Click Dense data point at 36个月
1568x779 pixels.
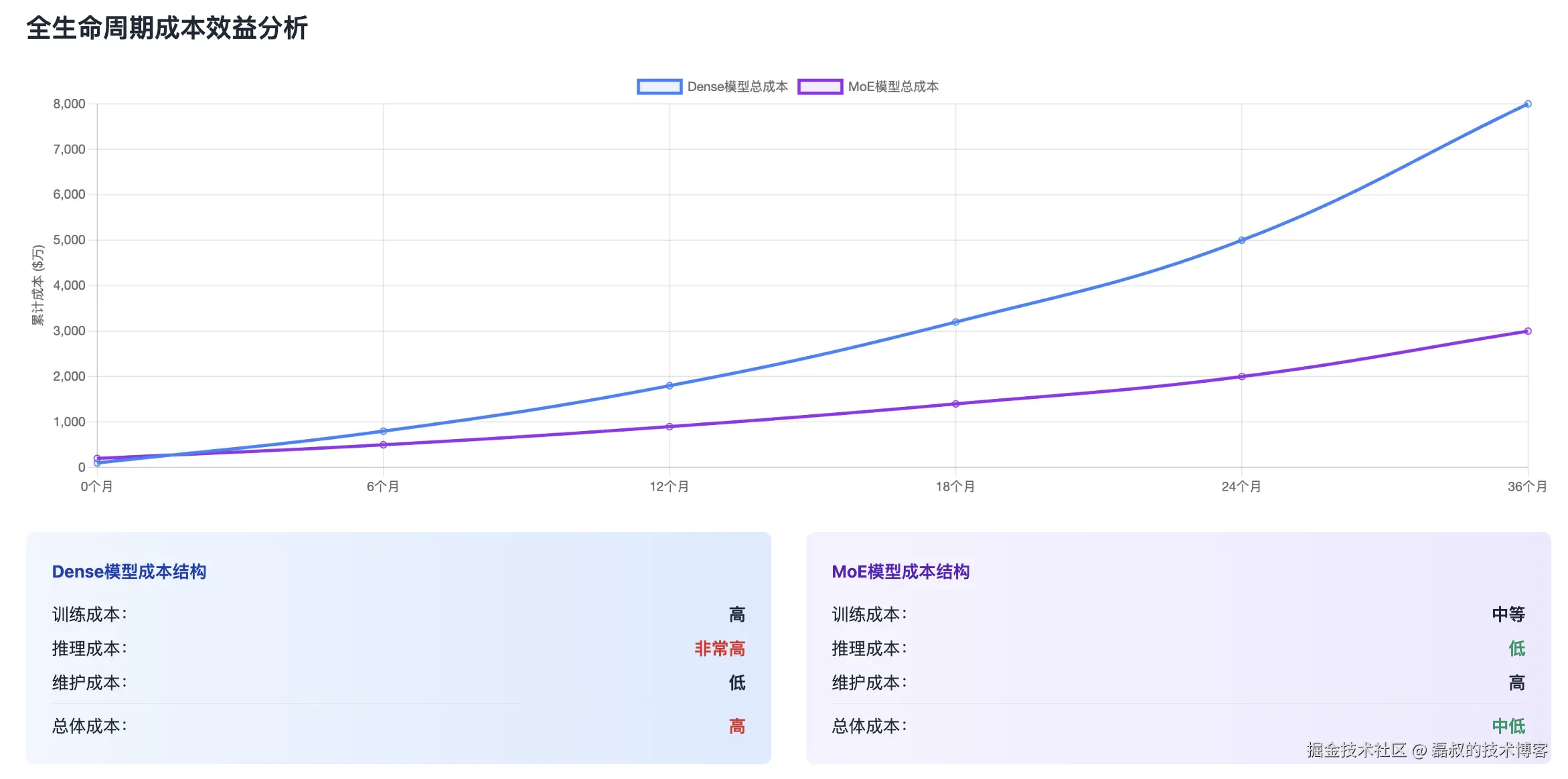(1528, 104)
